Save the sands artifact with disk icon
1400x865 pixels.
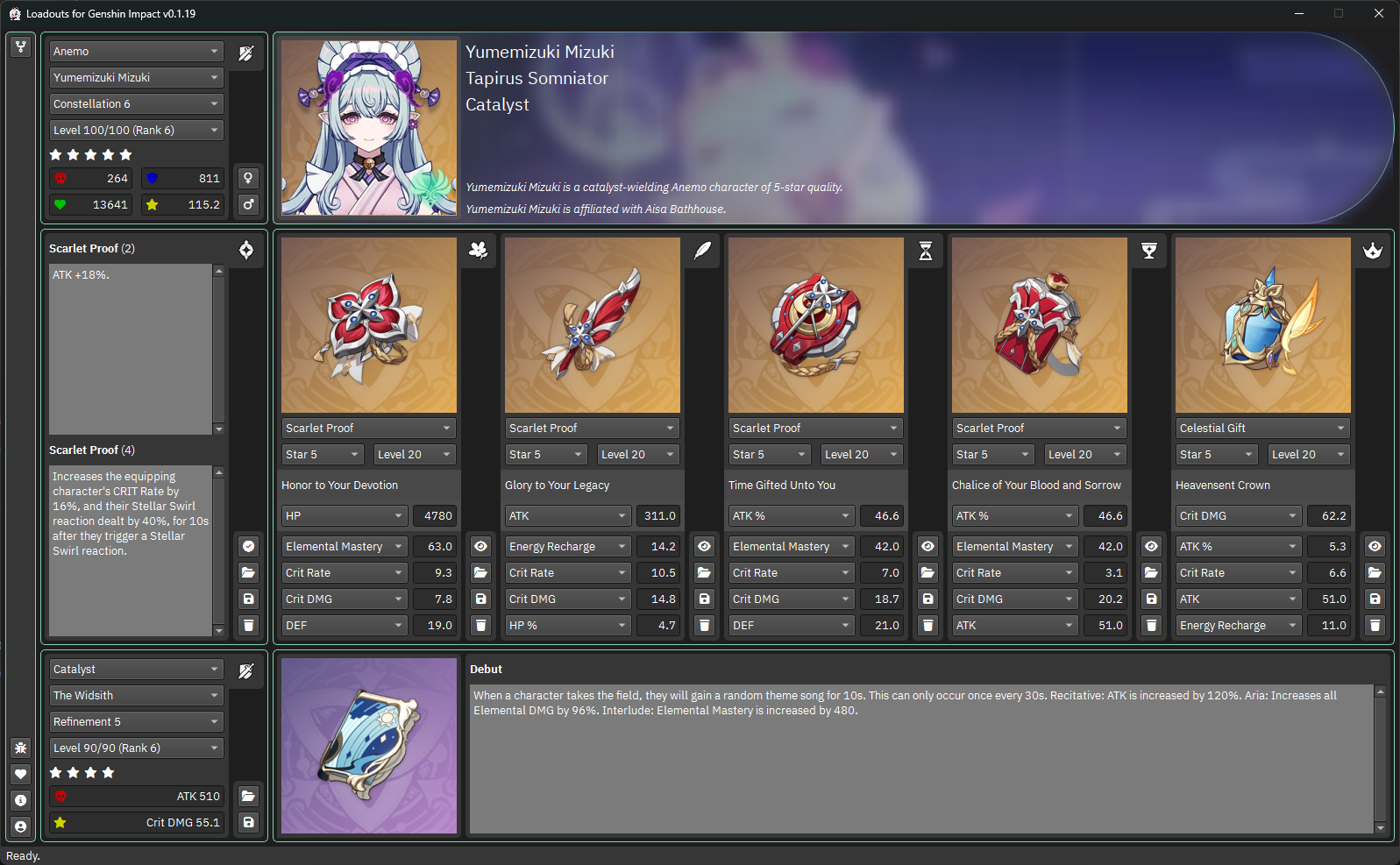tap(928, 599)
